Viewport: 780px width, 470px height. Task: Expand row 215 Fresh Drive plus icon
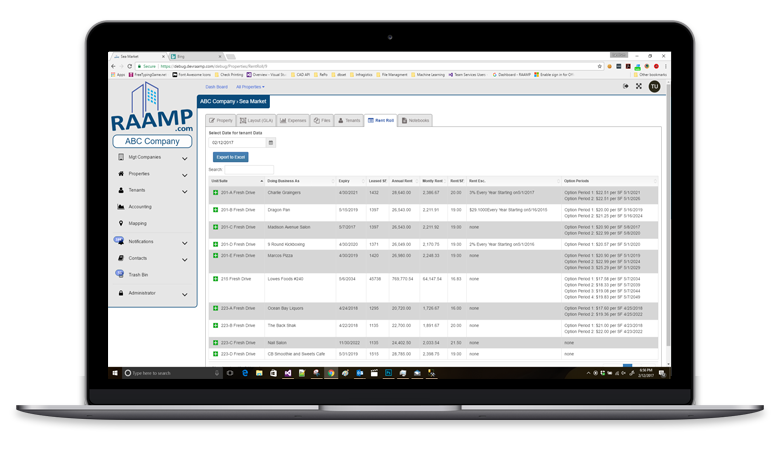click(x=215, y=279)
